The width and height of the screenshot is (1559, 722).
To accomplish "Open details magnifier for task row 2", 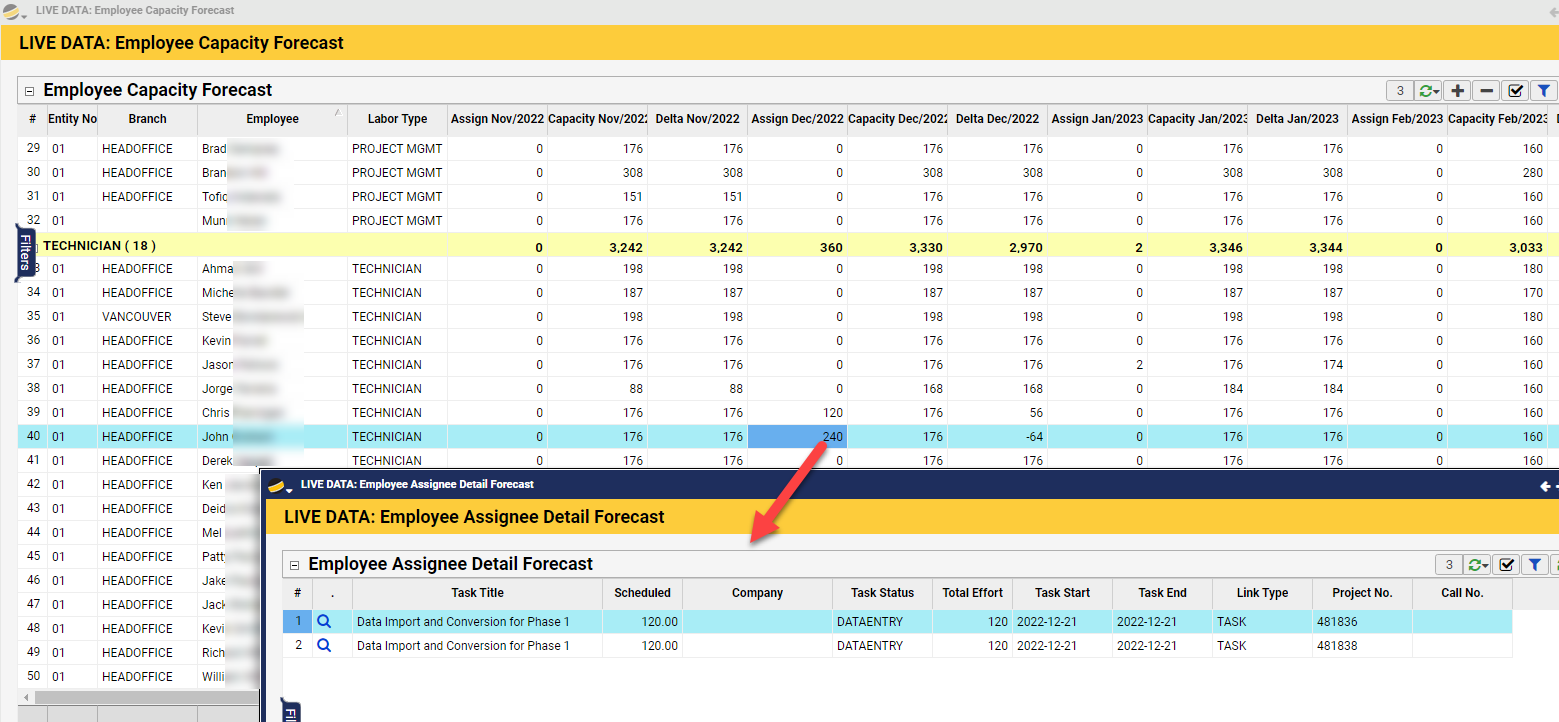I will [x=323, y=646].
